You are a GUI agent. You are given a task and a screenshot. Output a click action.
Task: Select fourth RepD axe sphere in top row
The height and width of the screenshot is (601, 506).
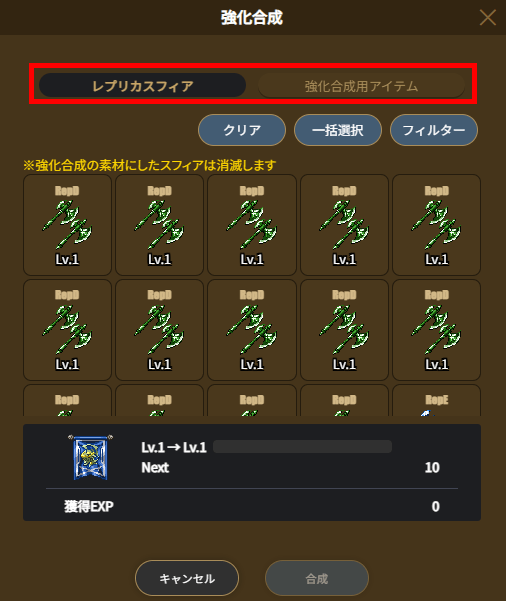[344, 225]
